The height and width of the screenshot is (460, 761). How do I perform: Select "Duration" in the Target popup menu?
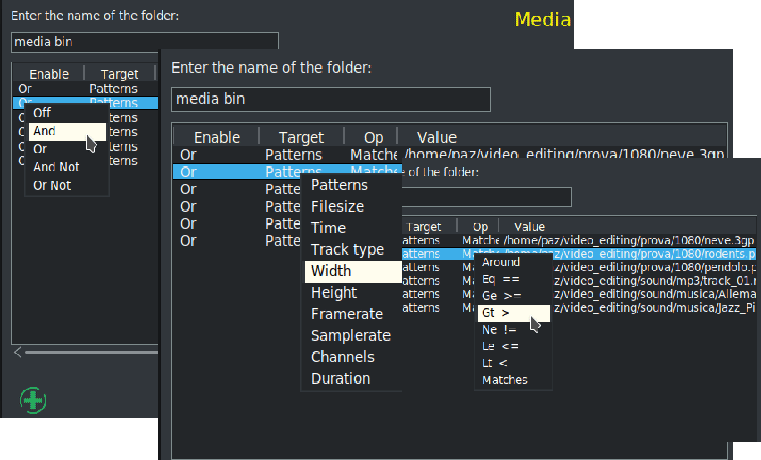click(x=341, y=379)
